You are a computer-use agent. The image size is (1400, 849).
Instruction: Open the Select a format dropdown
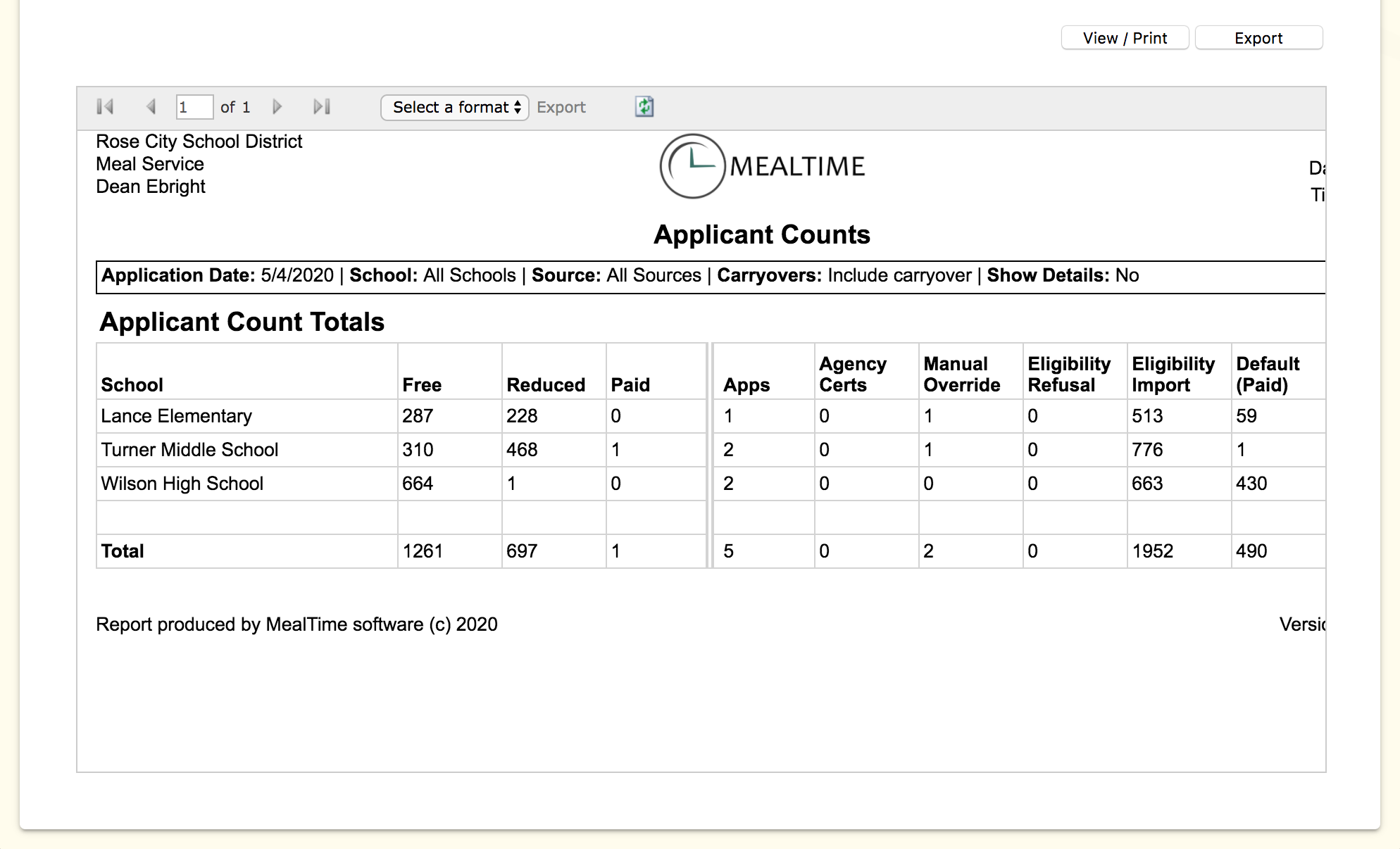[x=455, y=107]
